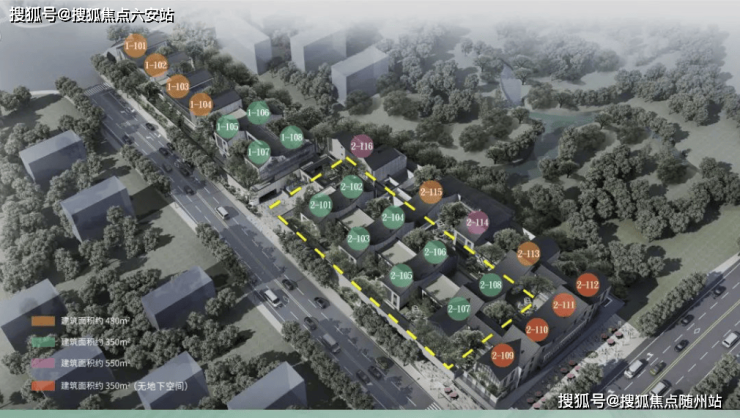Click the red 2-109 building marker
The image size is (740, 418).
tap(502, 355)
